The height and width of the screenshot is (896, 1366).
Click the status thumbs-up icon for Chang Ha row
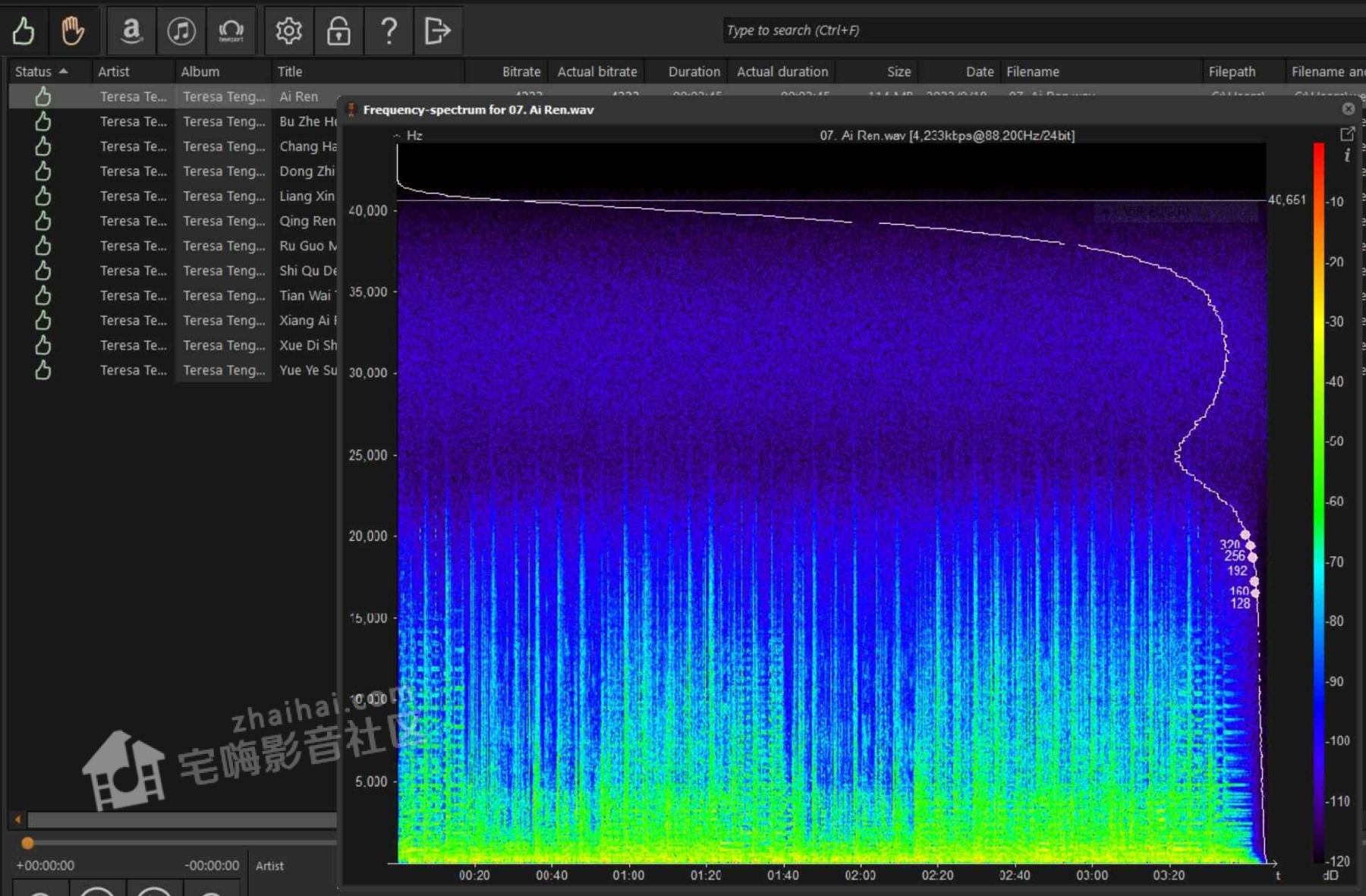click(x=43, y=146)
